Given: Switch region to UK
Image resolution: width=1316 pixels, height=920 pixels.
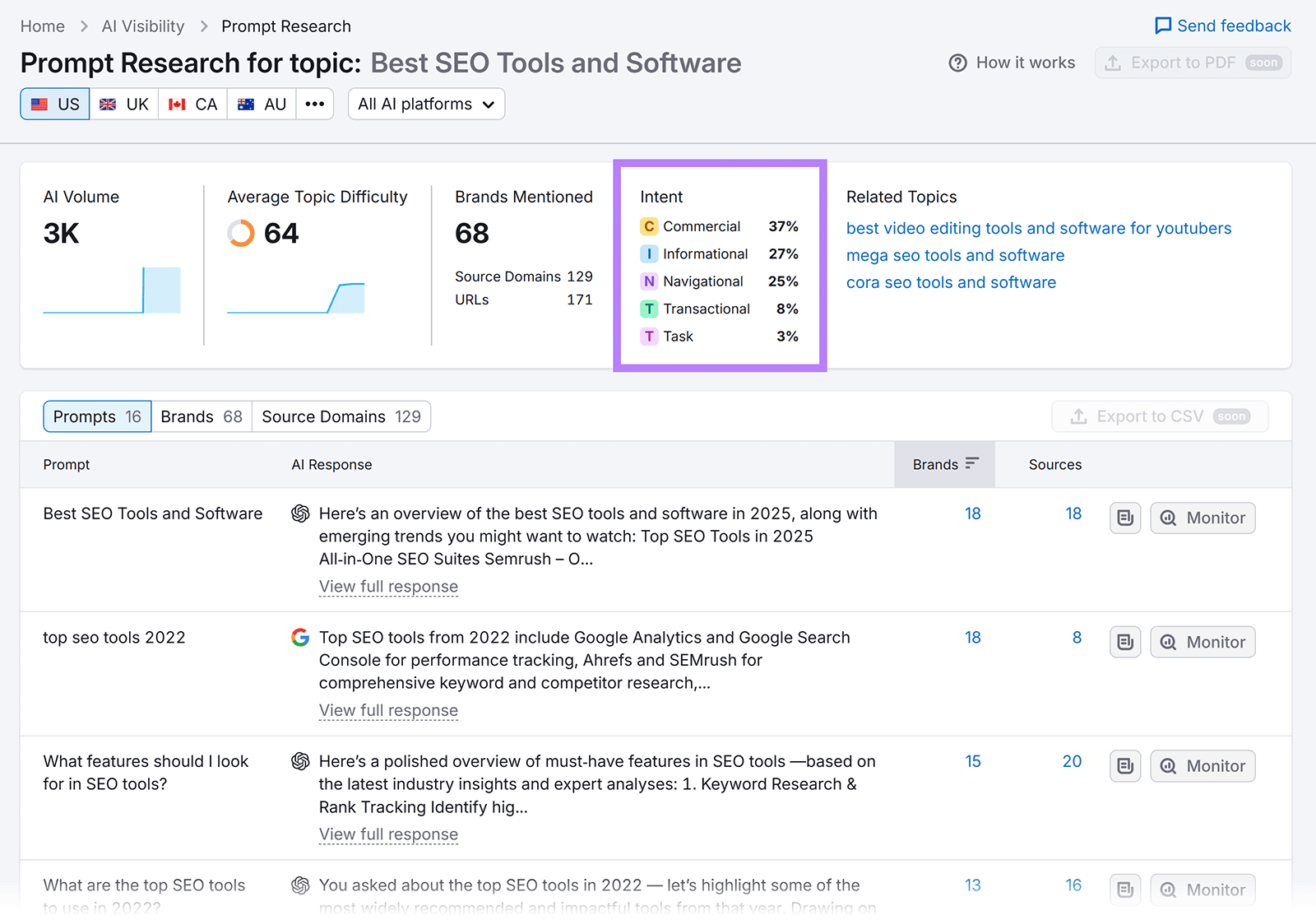Looking at the screenshot, I should point(124,105).
